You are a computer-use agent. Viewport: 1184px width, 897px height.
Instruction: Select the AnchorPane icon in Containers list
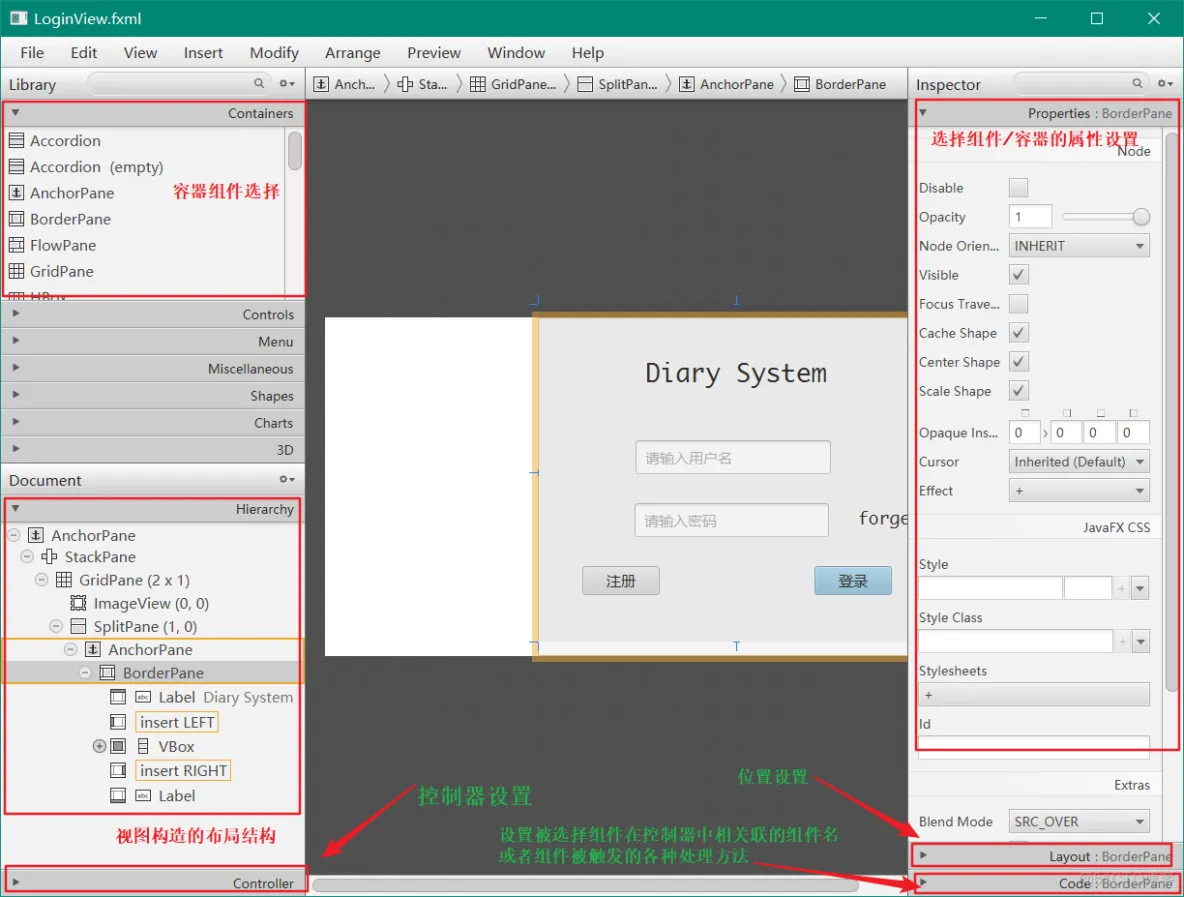pyautogui.click(x=16, y=193)
